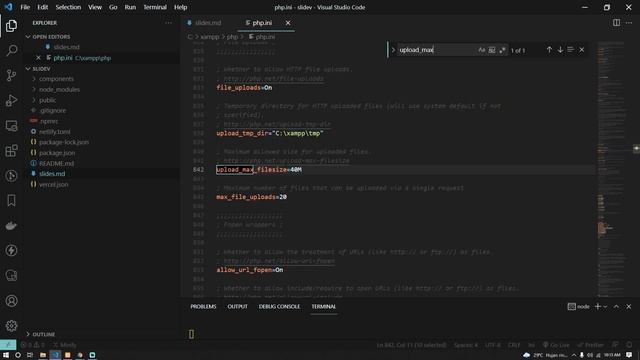Image resolution: width=640 pixels, height=360 pixels.
Task: Go to next match arrow in find widget
Action: 560,50
